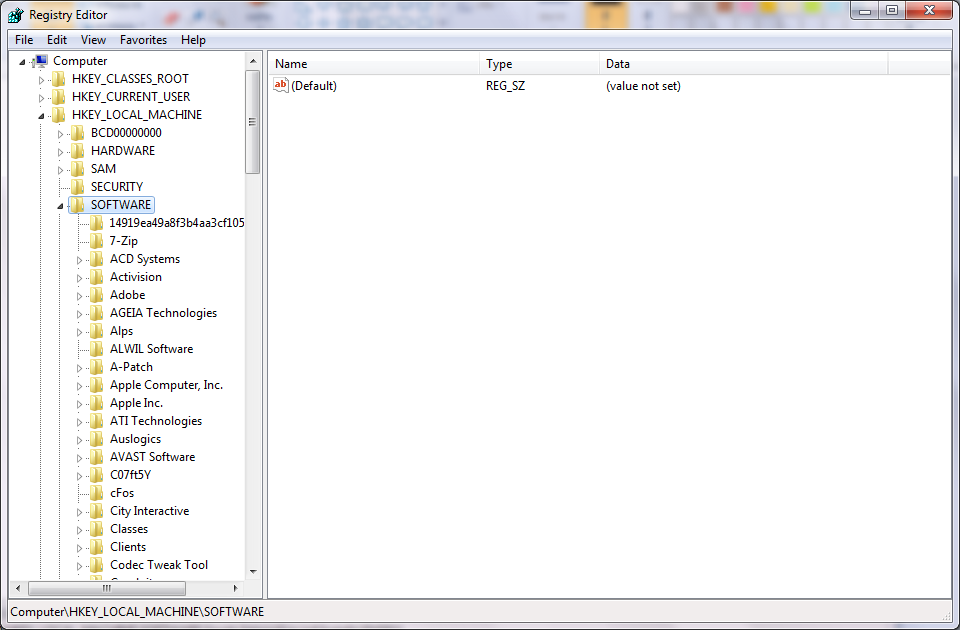The image size is (960, 630).
Task: Click the Registry Editor title bar icon
Action: pos(17,15)
